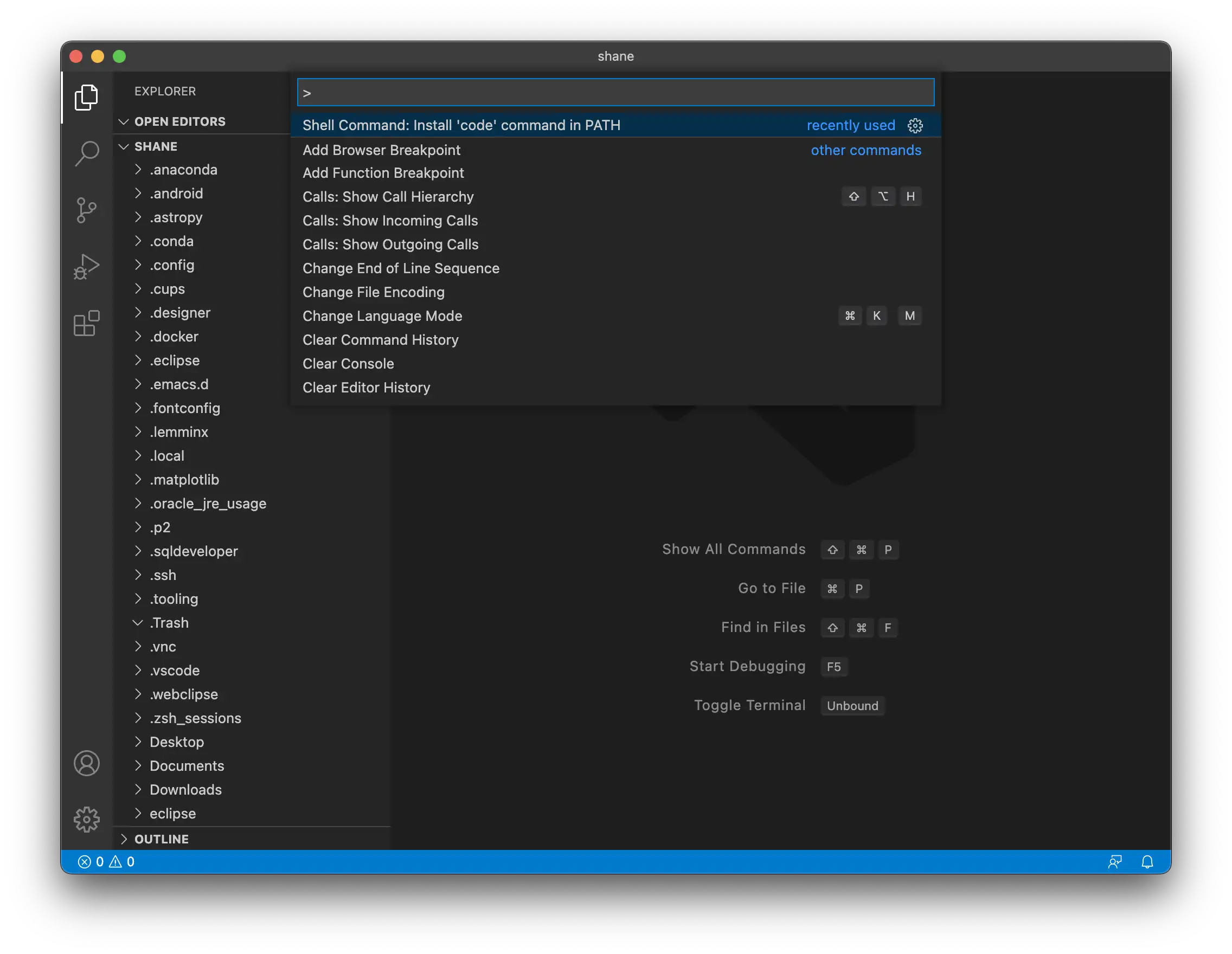Select the .webclipse folder row

click(252, 694)
